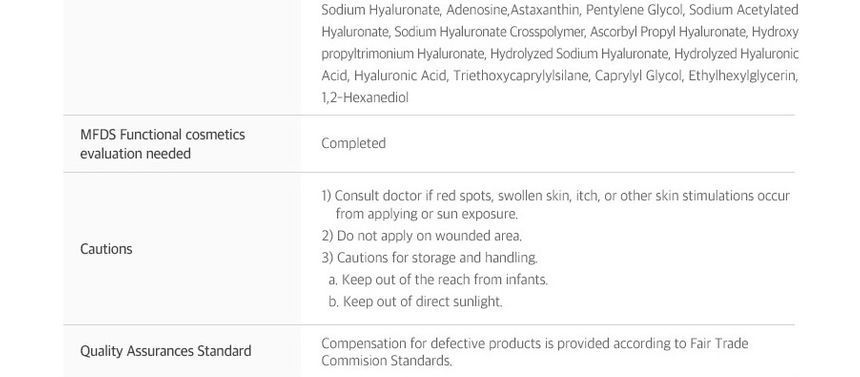
Task: Click 'Commision Standards' text in last row
Action: 387,361
